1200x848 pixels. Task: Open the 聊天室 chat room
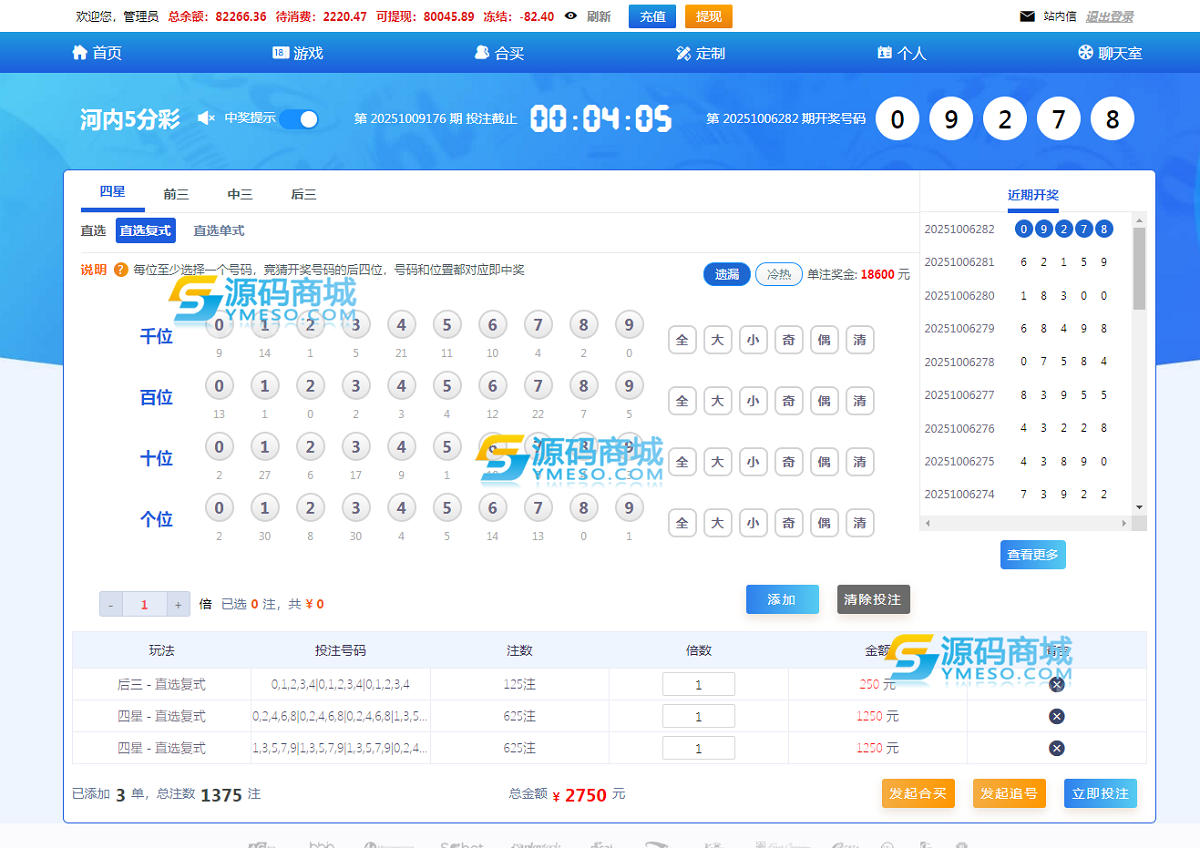(x=1109, y=53)
